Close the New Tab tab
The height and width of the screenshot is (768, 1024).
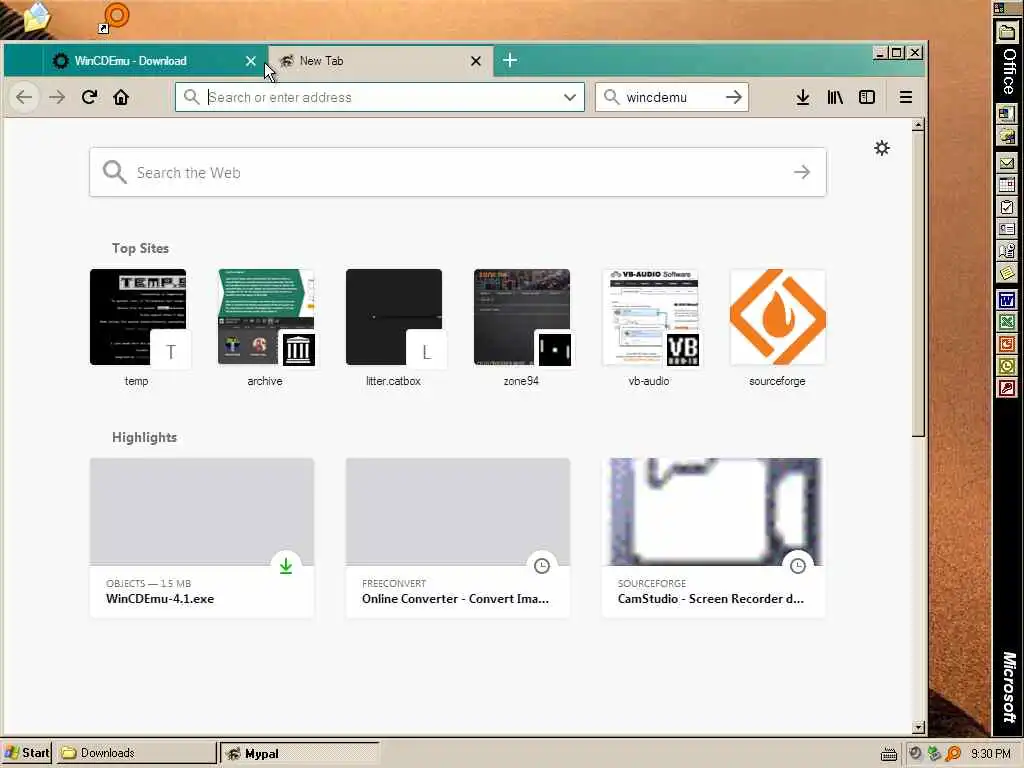(x=476, y=61)
